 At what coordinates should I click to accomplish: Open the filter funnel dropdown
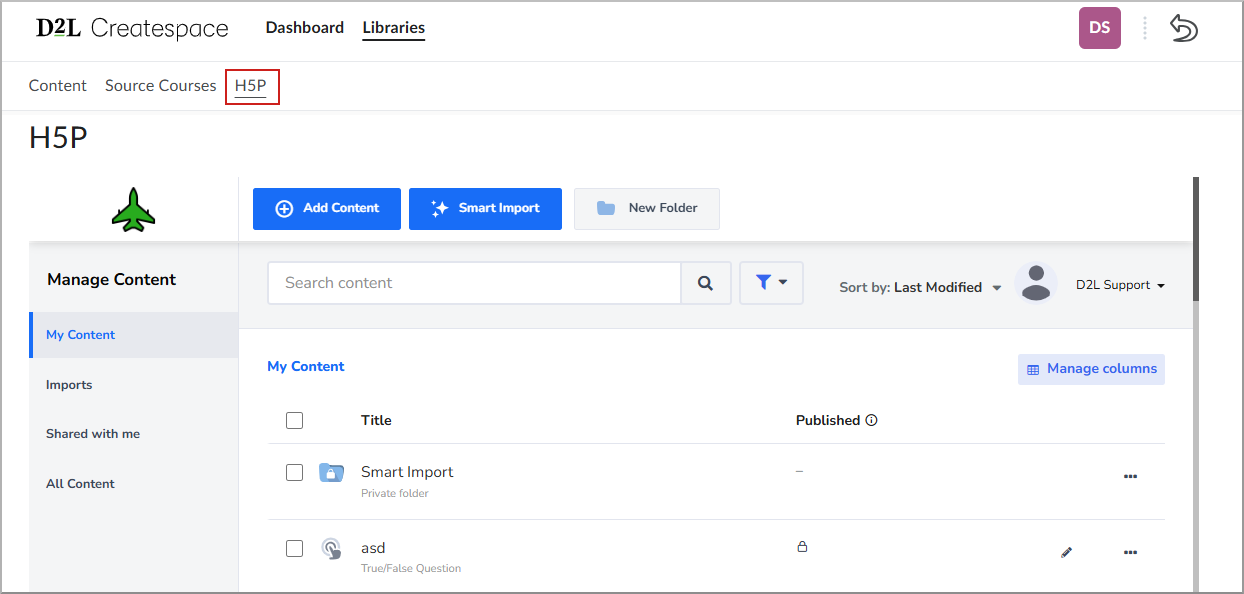[771, 283]
